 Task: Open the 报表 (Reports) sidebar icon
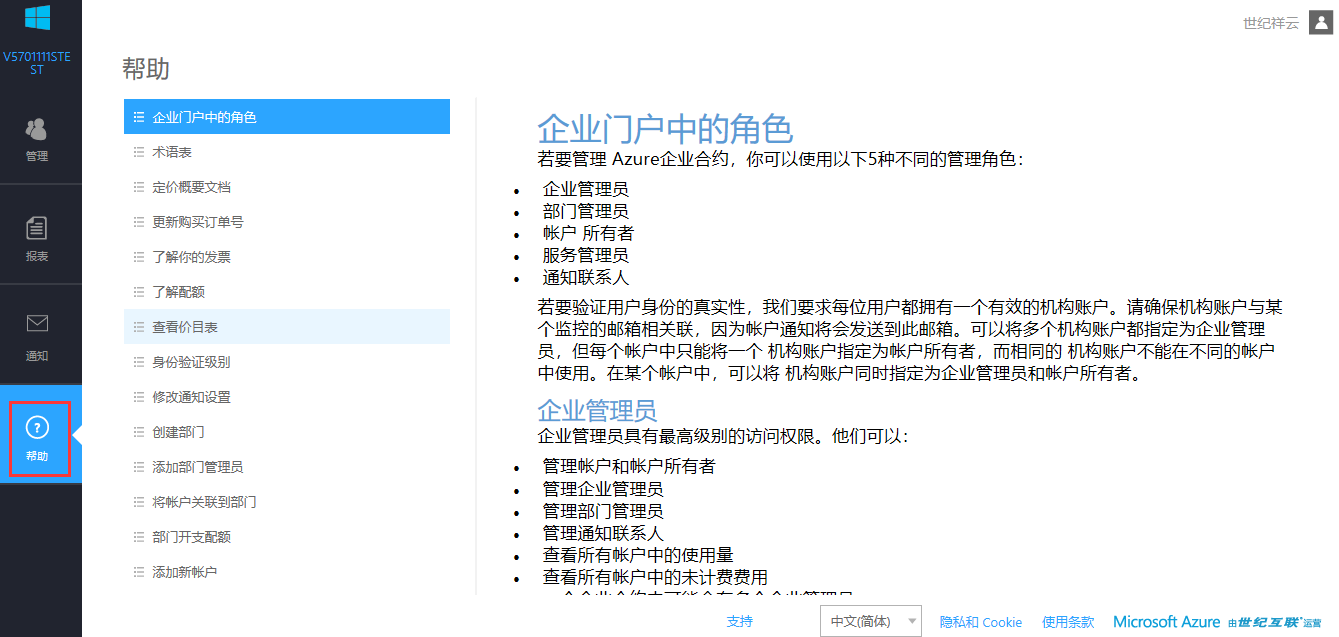tap(37, 229)
